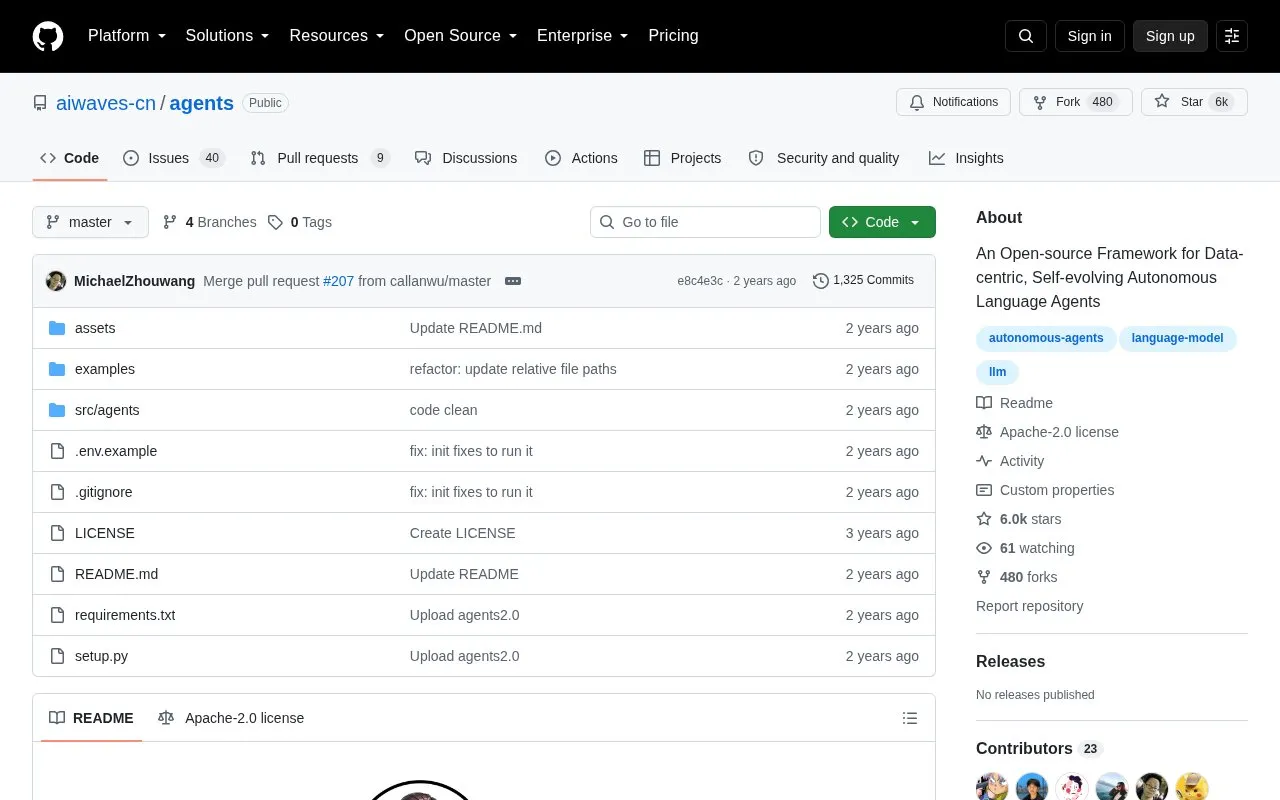This screenshot has width=1280, height=800.
Task: Open the Insights tab
Action: point(966,158)
